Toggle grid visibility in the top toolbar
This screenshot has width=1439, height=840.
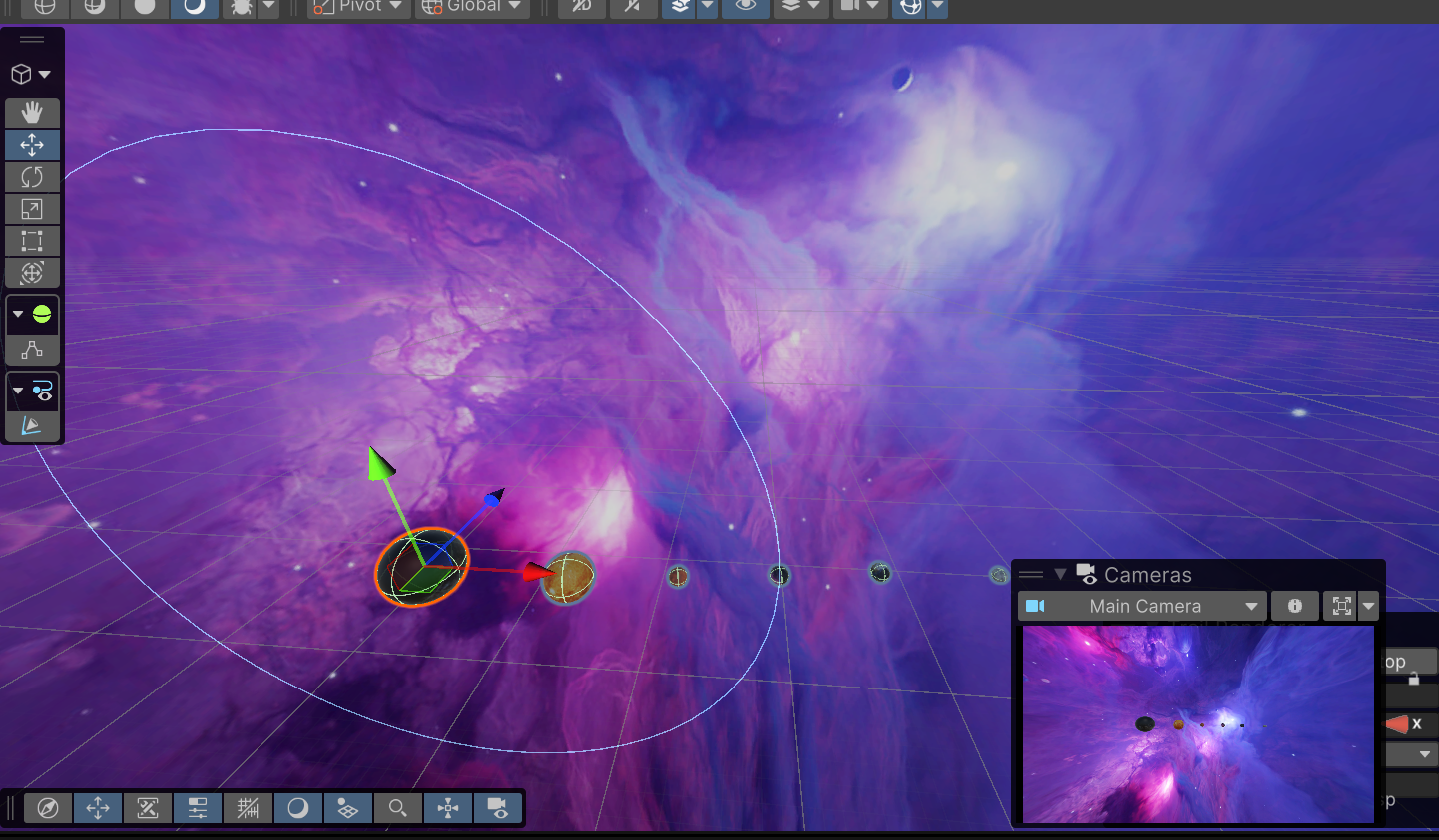click(582, 7)
